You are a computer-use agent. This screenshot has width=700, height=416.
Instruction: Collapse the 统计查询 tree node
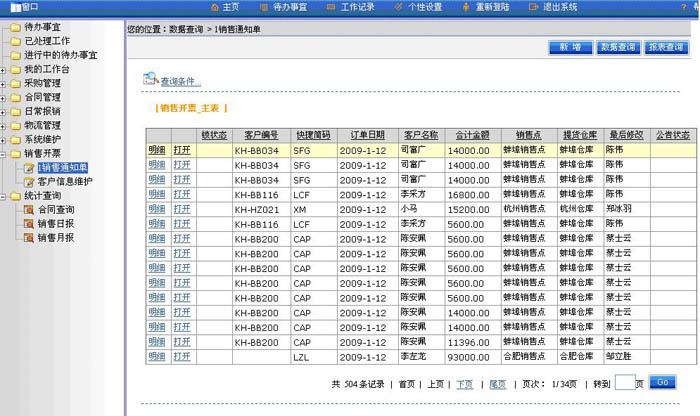[4, 196]
